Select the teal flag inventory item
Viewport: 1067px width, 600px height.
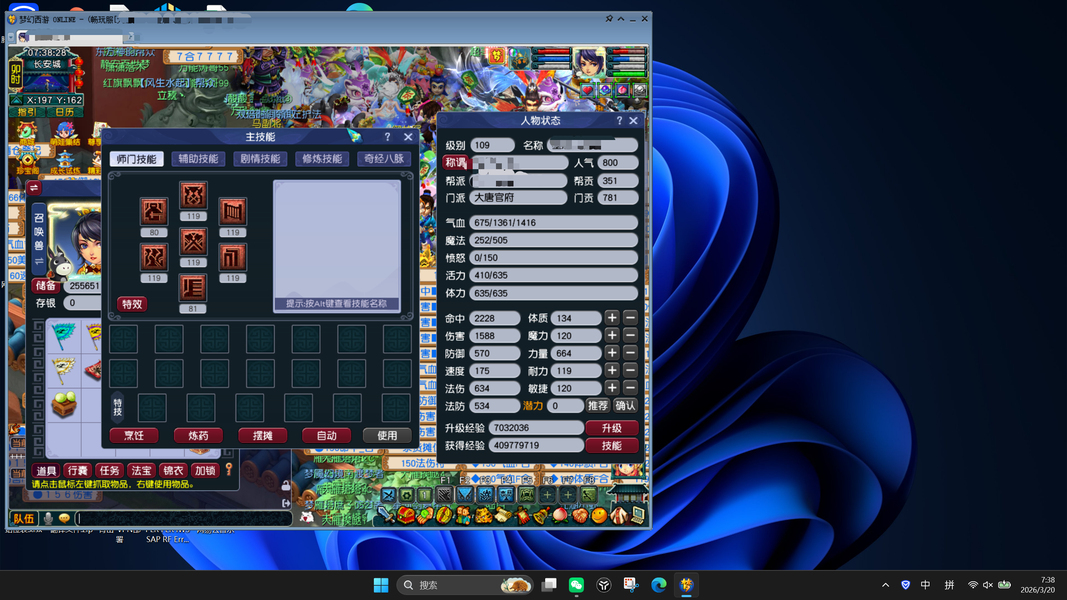pos(63,335)
